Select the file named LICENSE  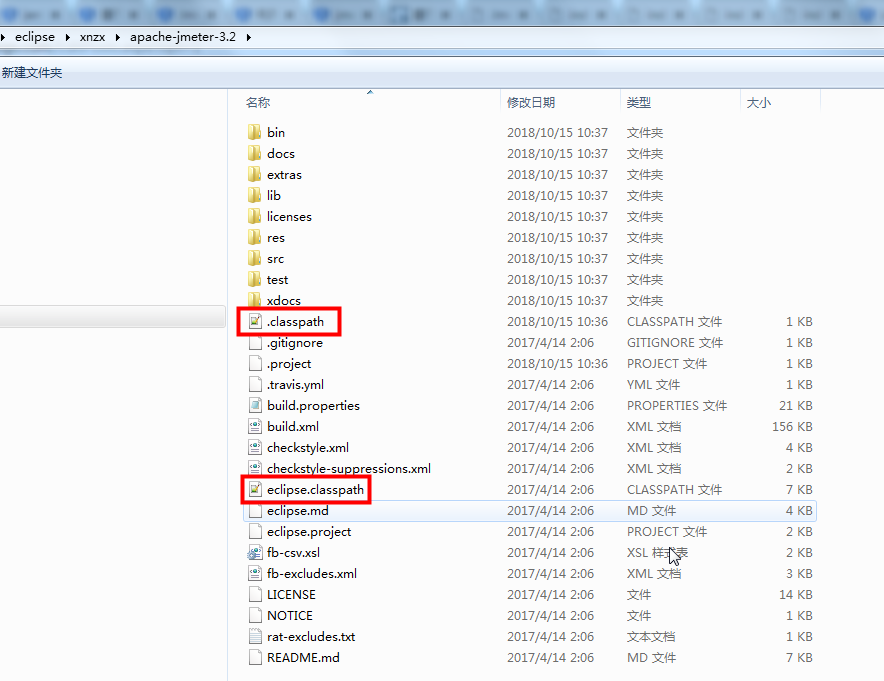[291, 595]
